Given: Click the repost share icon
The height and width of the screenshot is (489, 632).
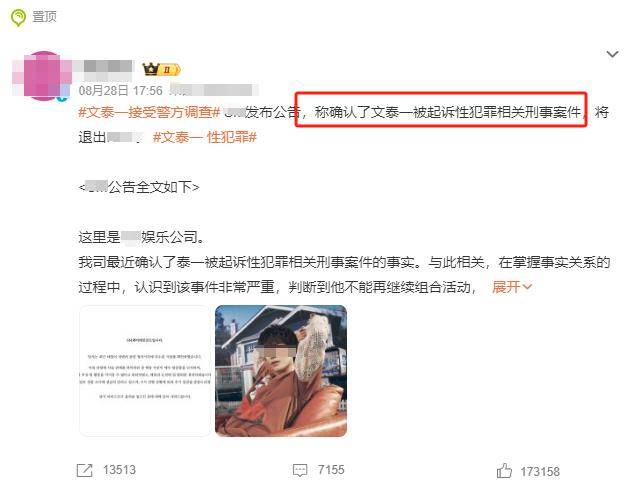Looking at the screenshot, I should tap(85, 470).
